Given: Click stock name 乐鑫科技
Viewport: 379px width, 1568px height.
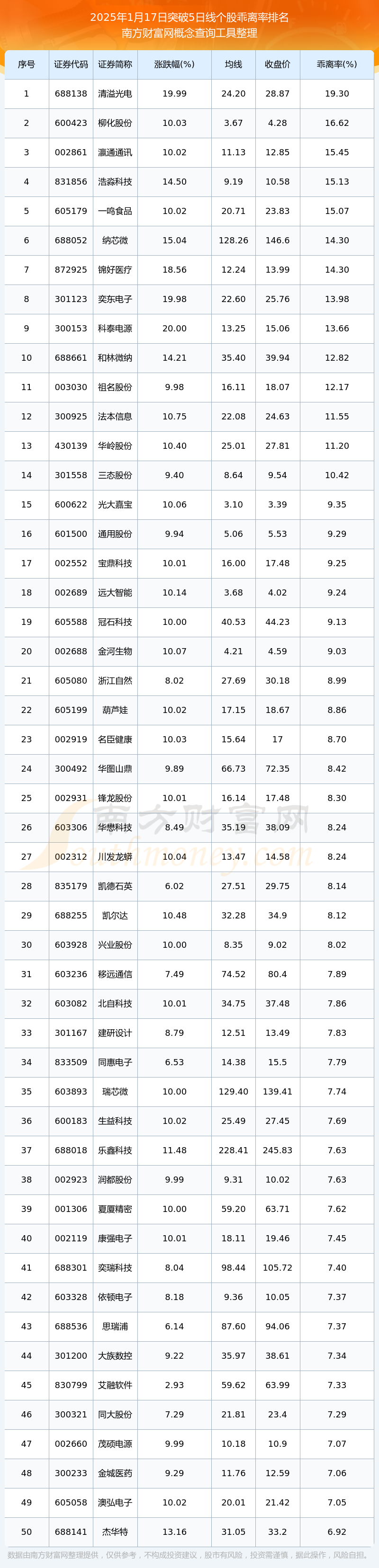Looking at the screenshot, I should (x=115, y=1150).
